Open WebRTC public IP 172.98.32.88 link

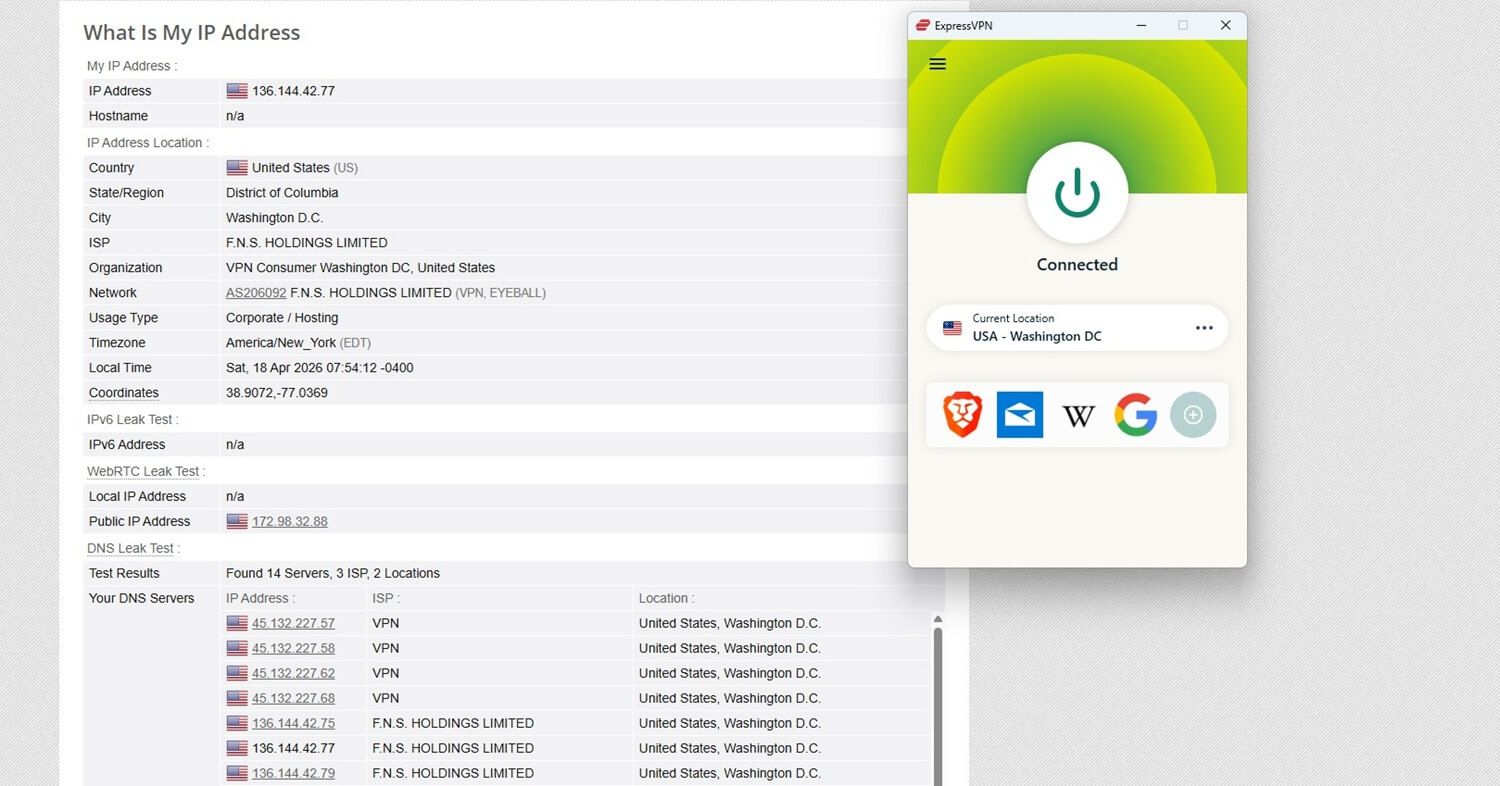pyautogui.click(x=290, y=521)
